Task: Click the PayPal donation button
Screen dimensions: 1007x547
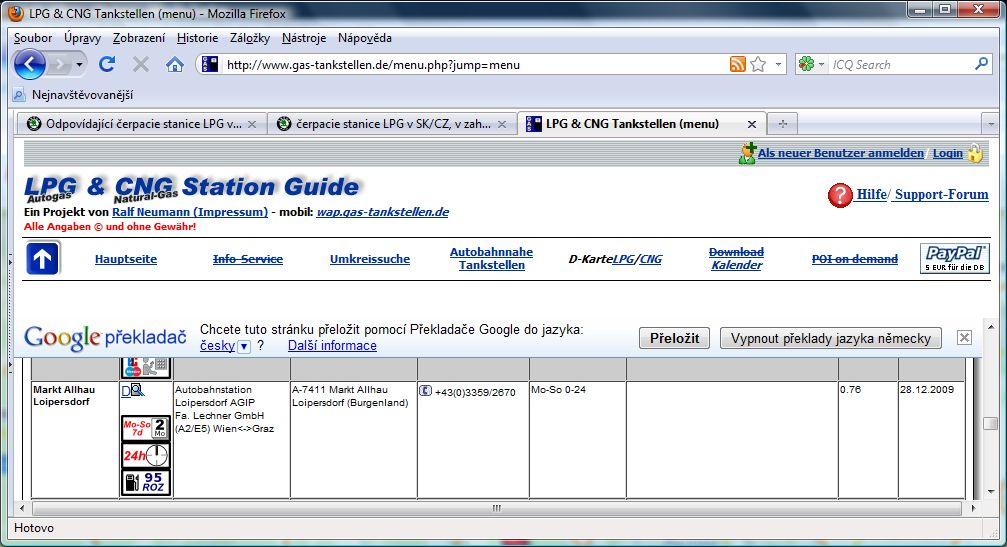Action: 955,258
